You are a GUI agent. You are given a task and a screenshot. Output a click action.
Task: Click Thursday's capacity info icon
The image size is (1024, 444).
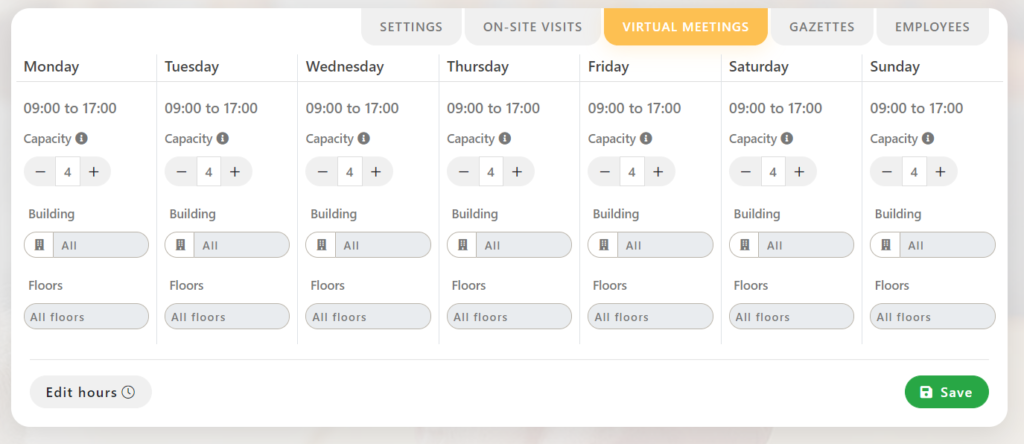(505, 139)
